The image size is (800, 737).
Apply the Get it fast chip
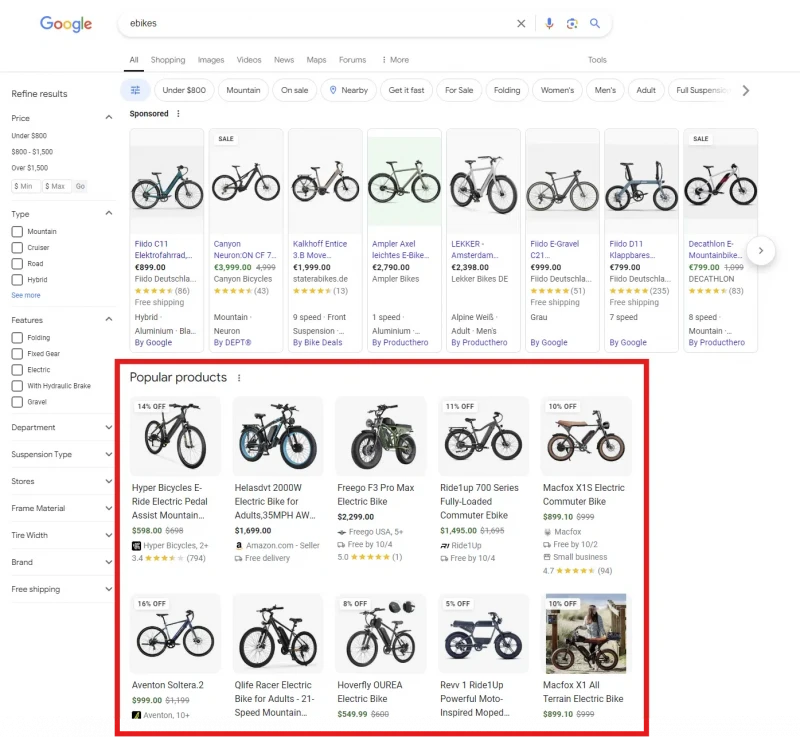click(x=406, y=90)
